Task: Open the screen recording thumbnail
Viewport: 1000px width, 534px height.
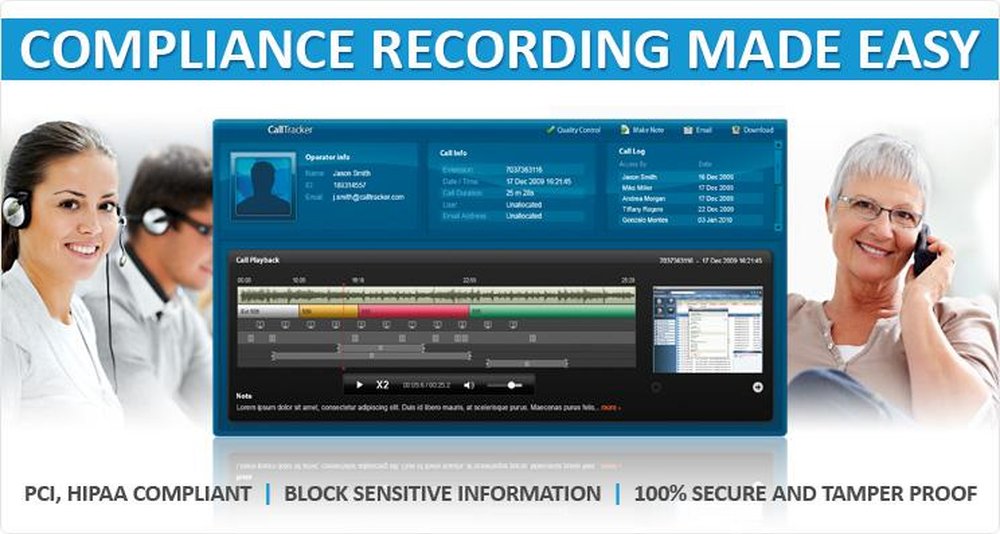Action: (707, 330)
